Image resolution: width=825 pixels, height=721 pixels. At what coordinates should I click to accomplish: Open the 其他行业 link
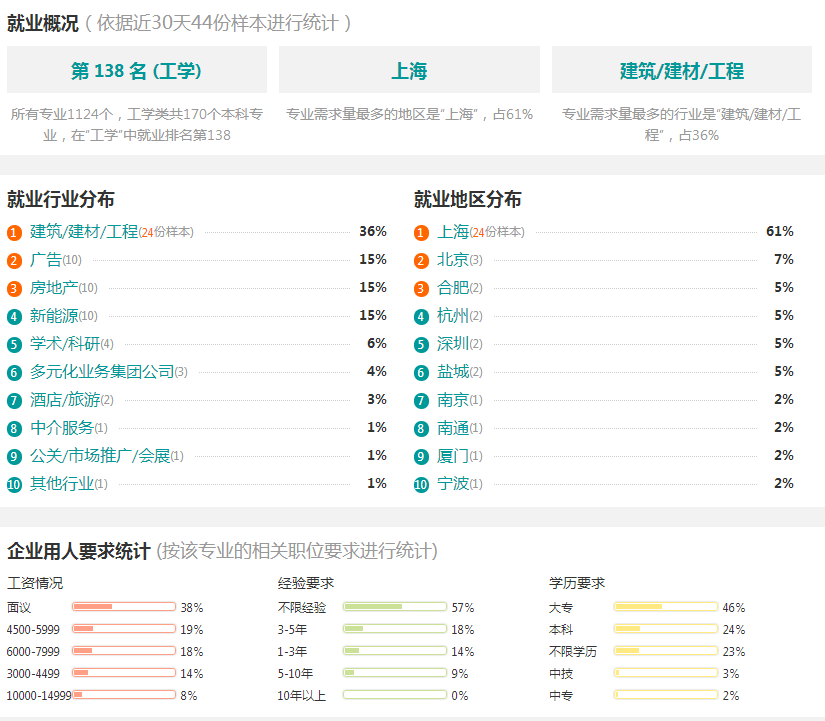click(62, 483)
